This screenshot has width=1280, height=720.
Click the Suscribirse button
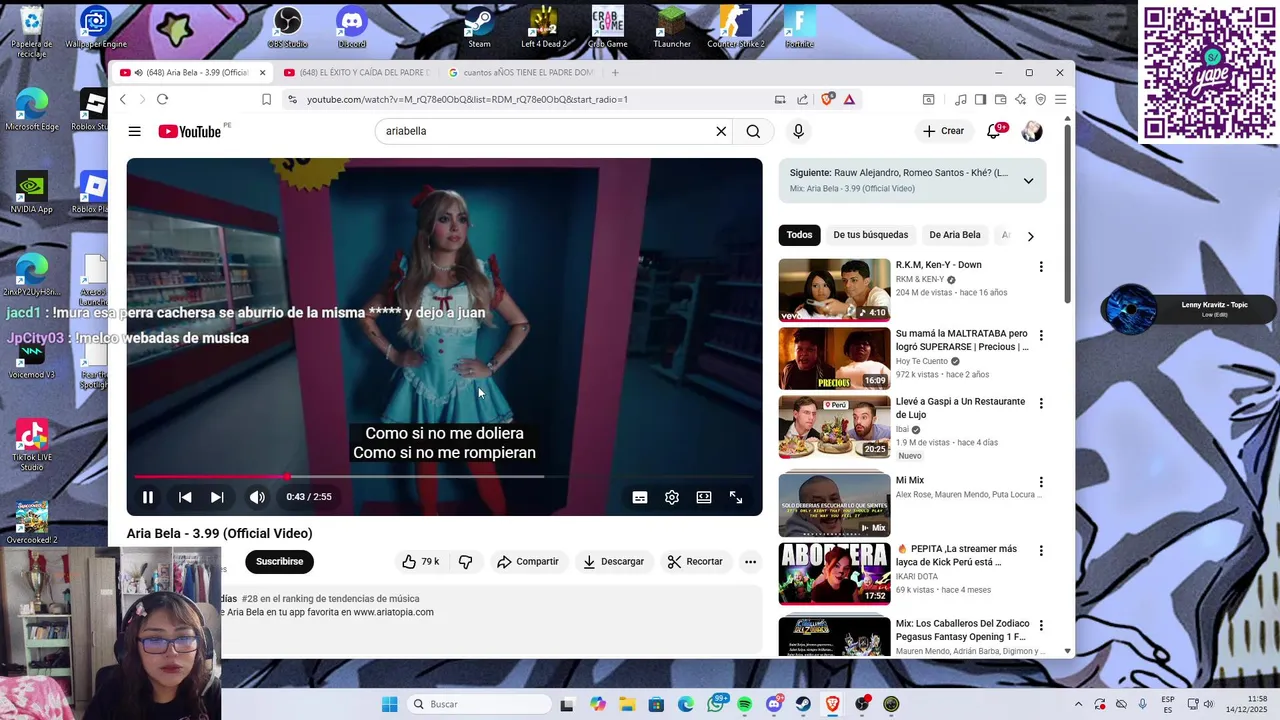click(279, 561)
